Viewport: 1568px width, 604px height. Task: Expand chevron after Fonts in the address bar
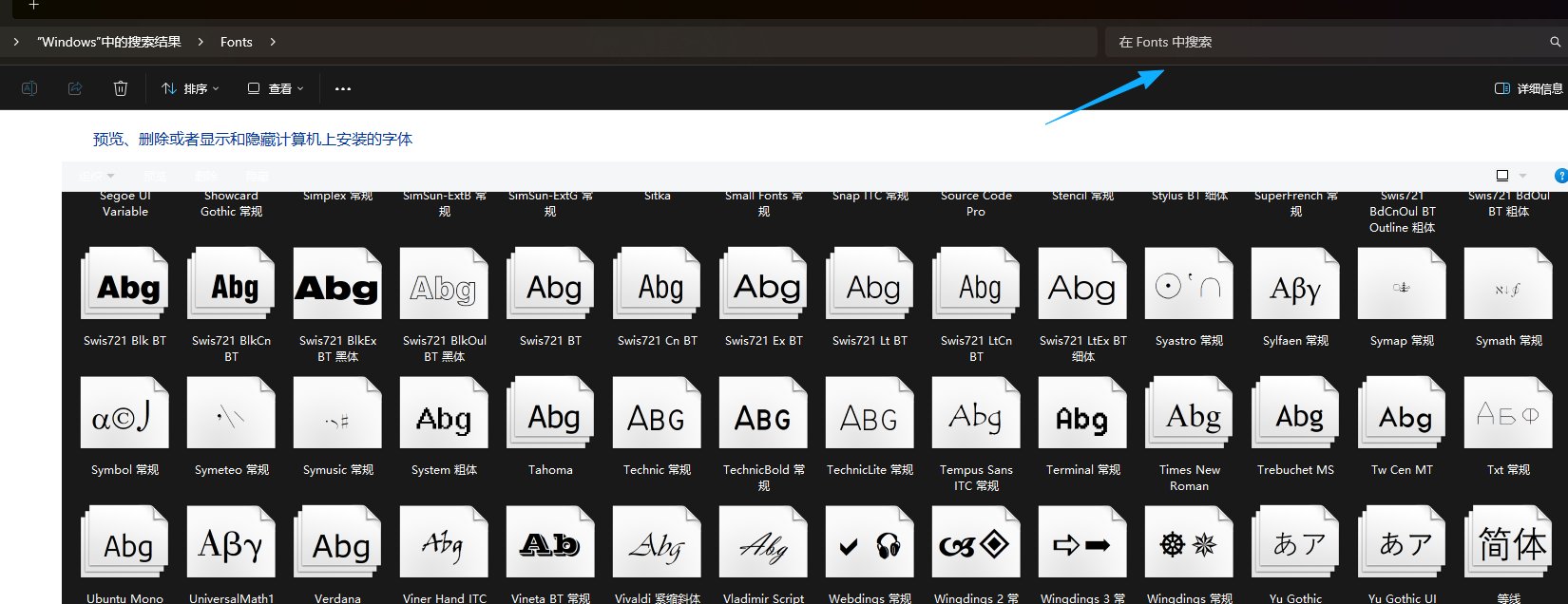(273, 42)
